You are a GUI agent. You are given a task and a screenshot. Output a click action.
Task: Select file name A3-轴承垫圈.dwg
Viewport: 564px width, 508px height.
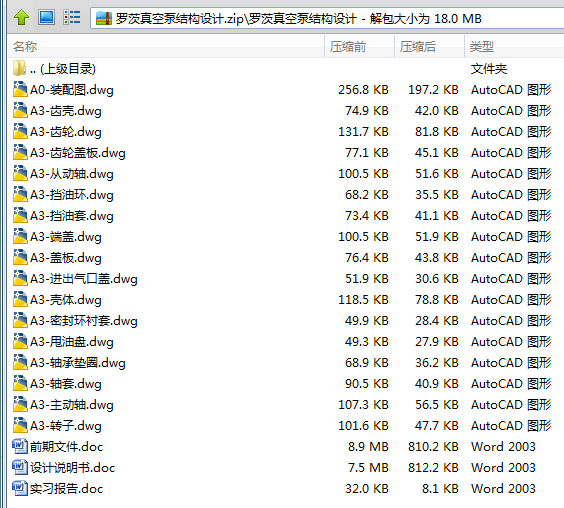pos(78,363)
